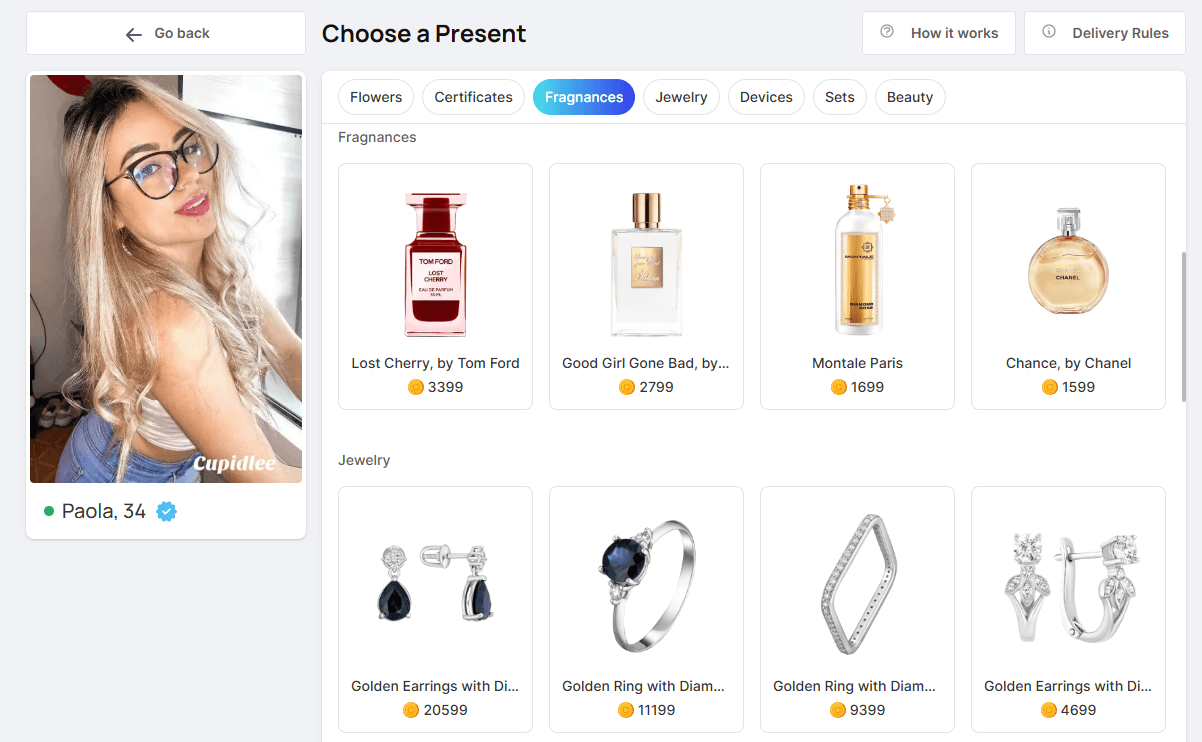Viewport: 1202px width, 742px height.
Task: Click the coin icon beside 3399
Action: tap(416, 387)
